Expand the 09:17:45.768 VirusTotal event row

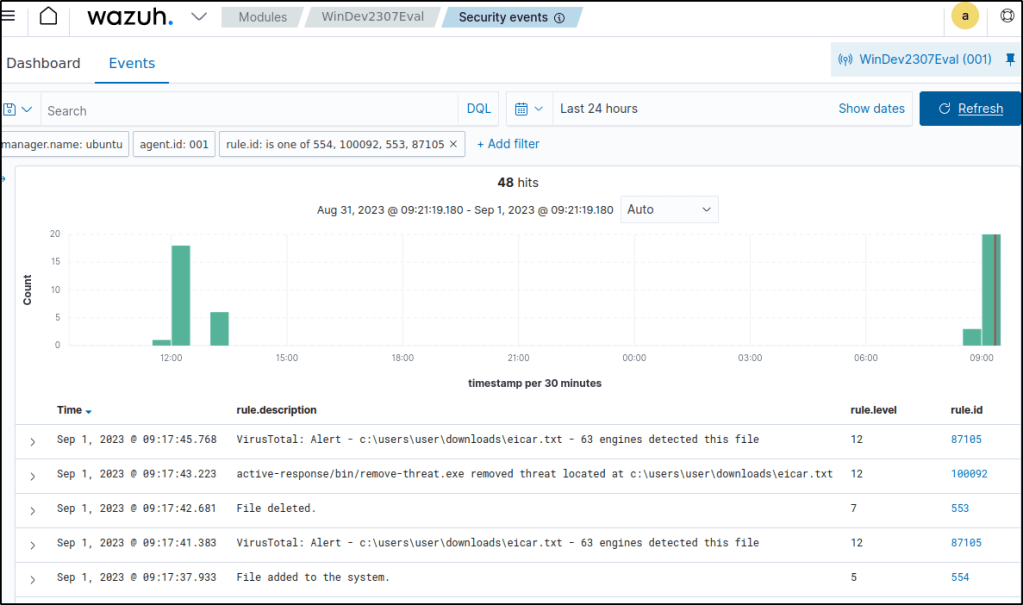(32, 441)
